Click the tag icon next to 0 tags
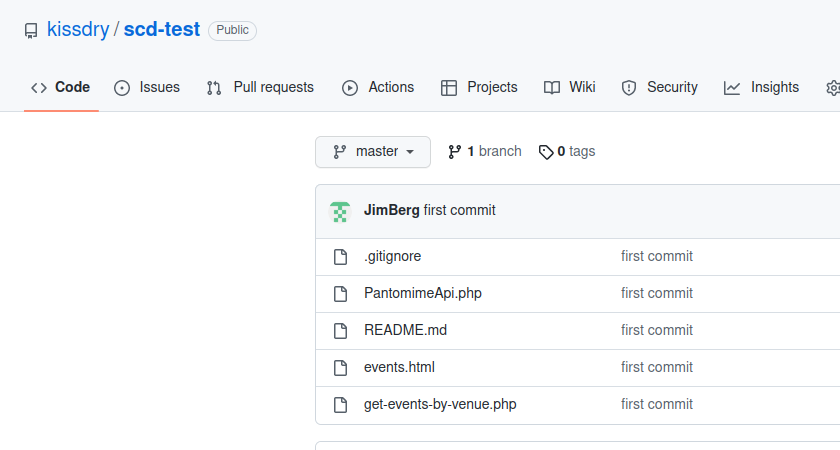Viewport: 840px width, 450px height. (x=545, y=152)
